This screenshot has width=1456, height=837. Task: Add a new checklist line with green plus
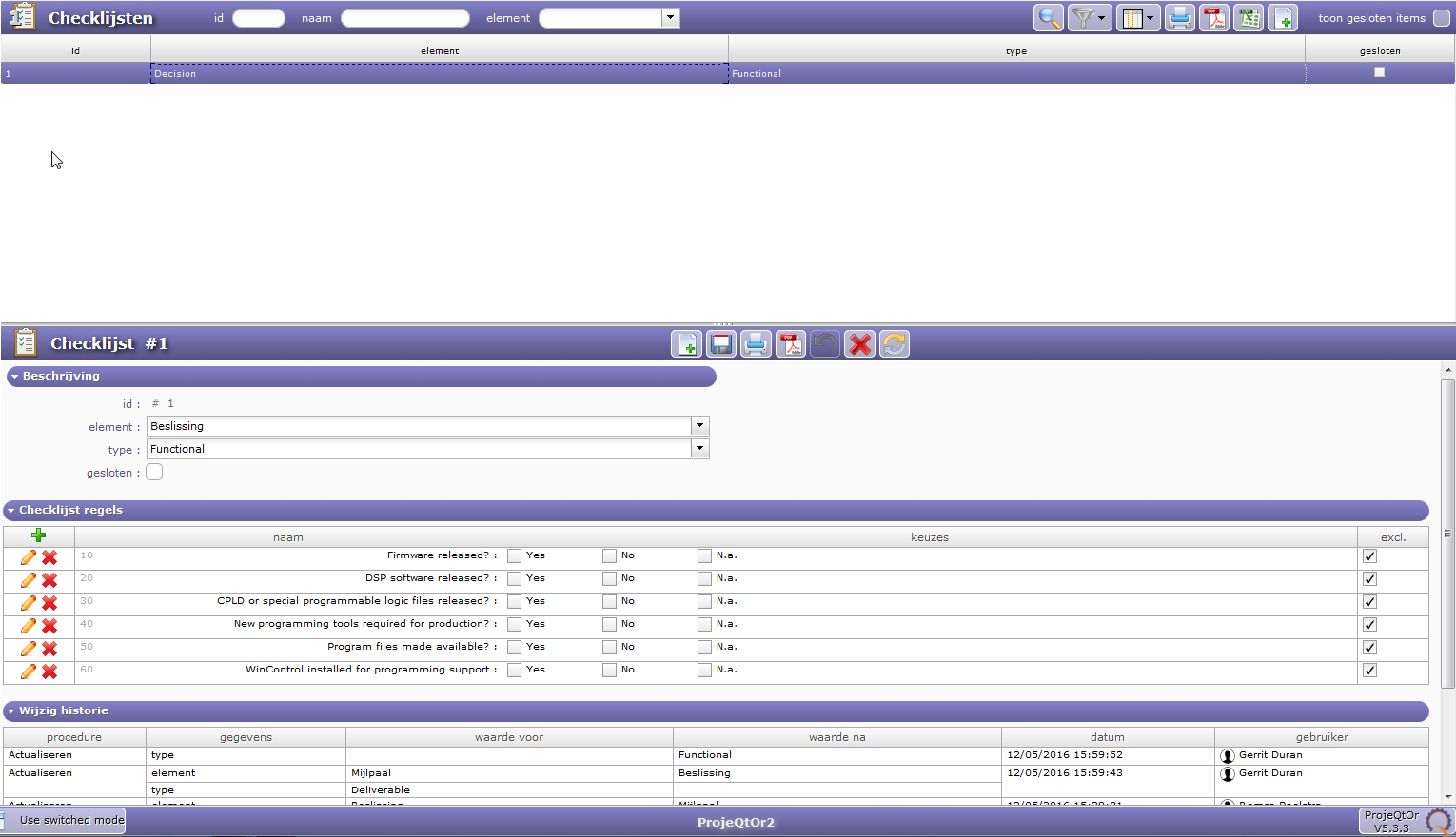click(39, 535)
